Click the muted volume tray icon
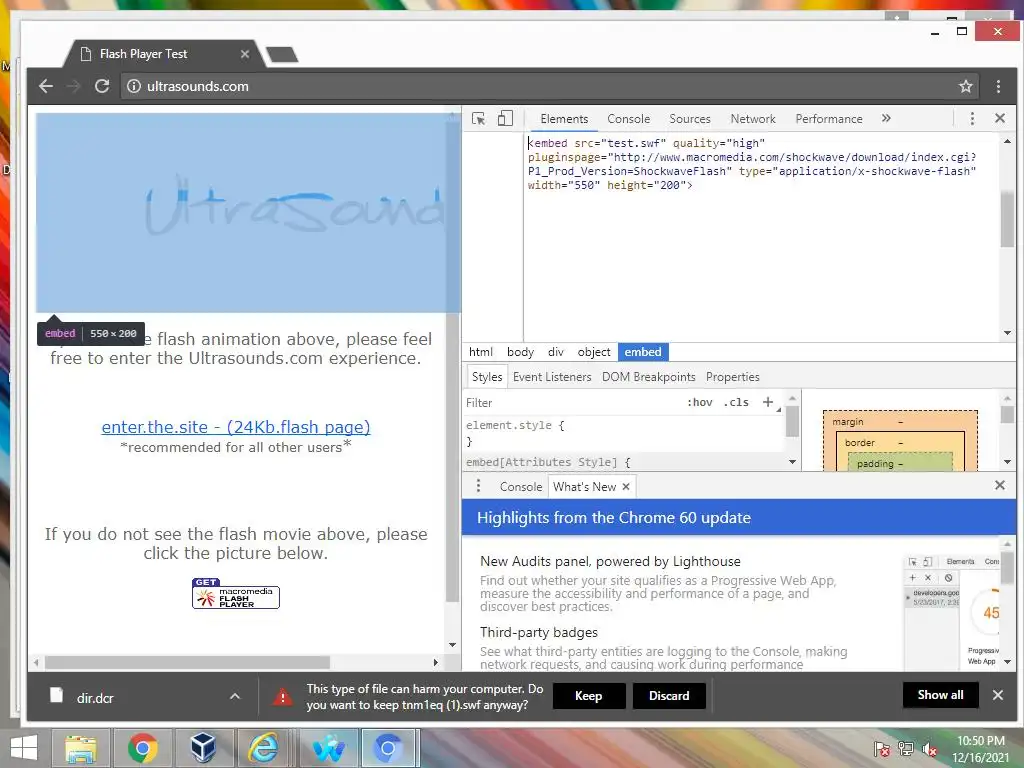1024x768 pixels. click(929, 749)
